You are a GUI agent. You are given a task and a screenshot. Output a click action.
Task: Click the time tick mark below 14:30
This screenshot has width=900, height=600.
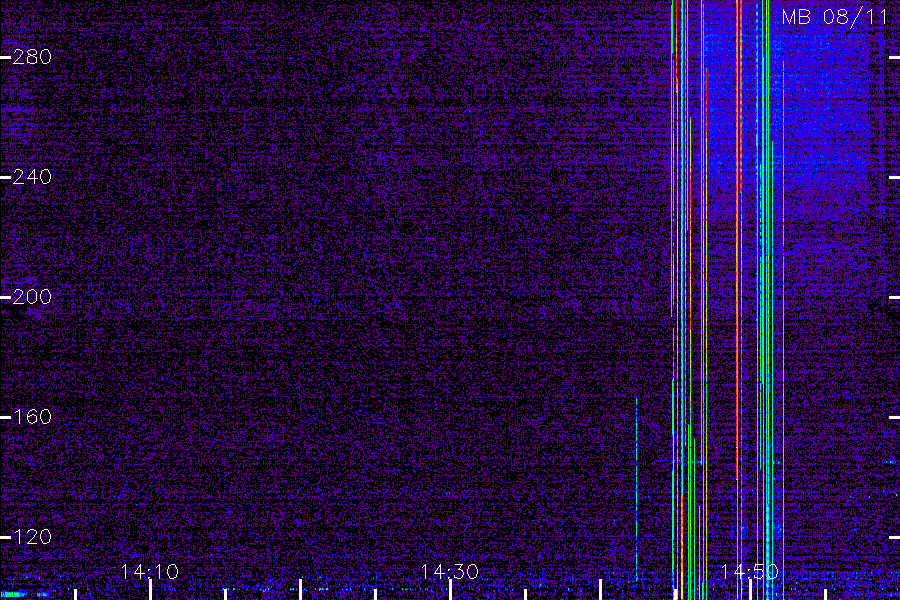click(x=451, y=590)
